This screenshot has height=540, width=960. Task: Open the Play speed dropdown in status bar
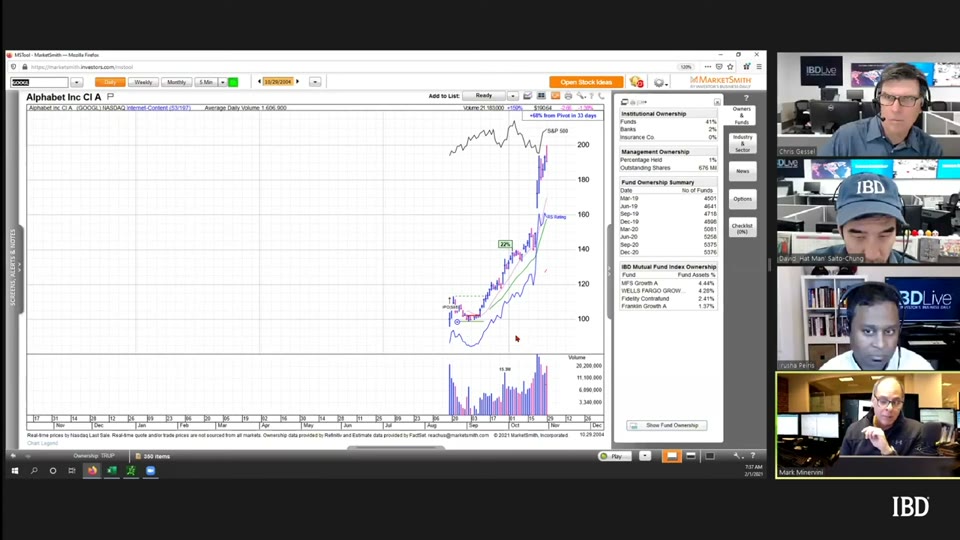(645, 456)
